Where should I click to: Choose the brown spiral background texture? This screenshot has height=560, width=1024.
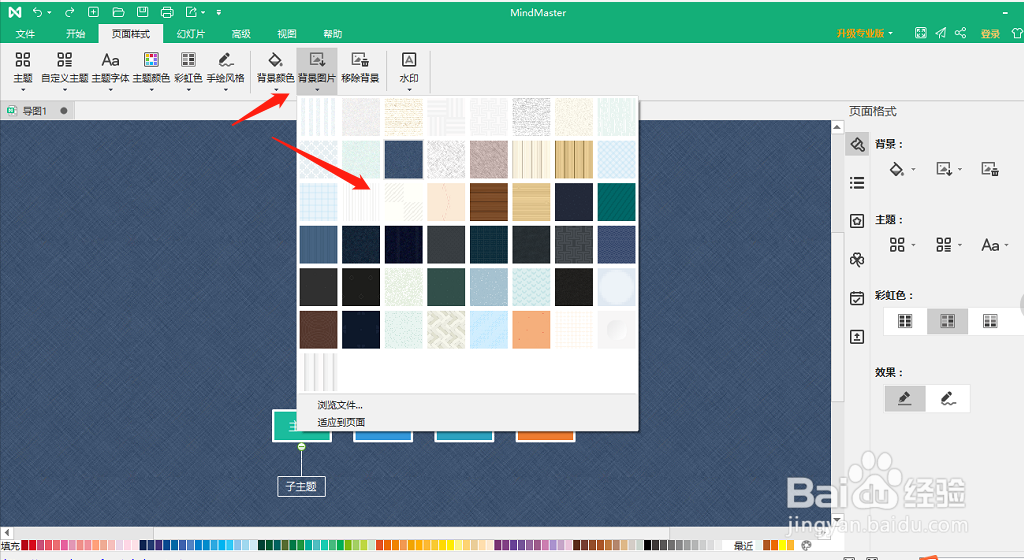[319, 330]
